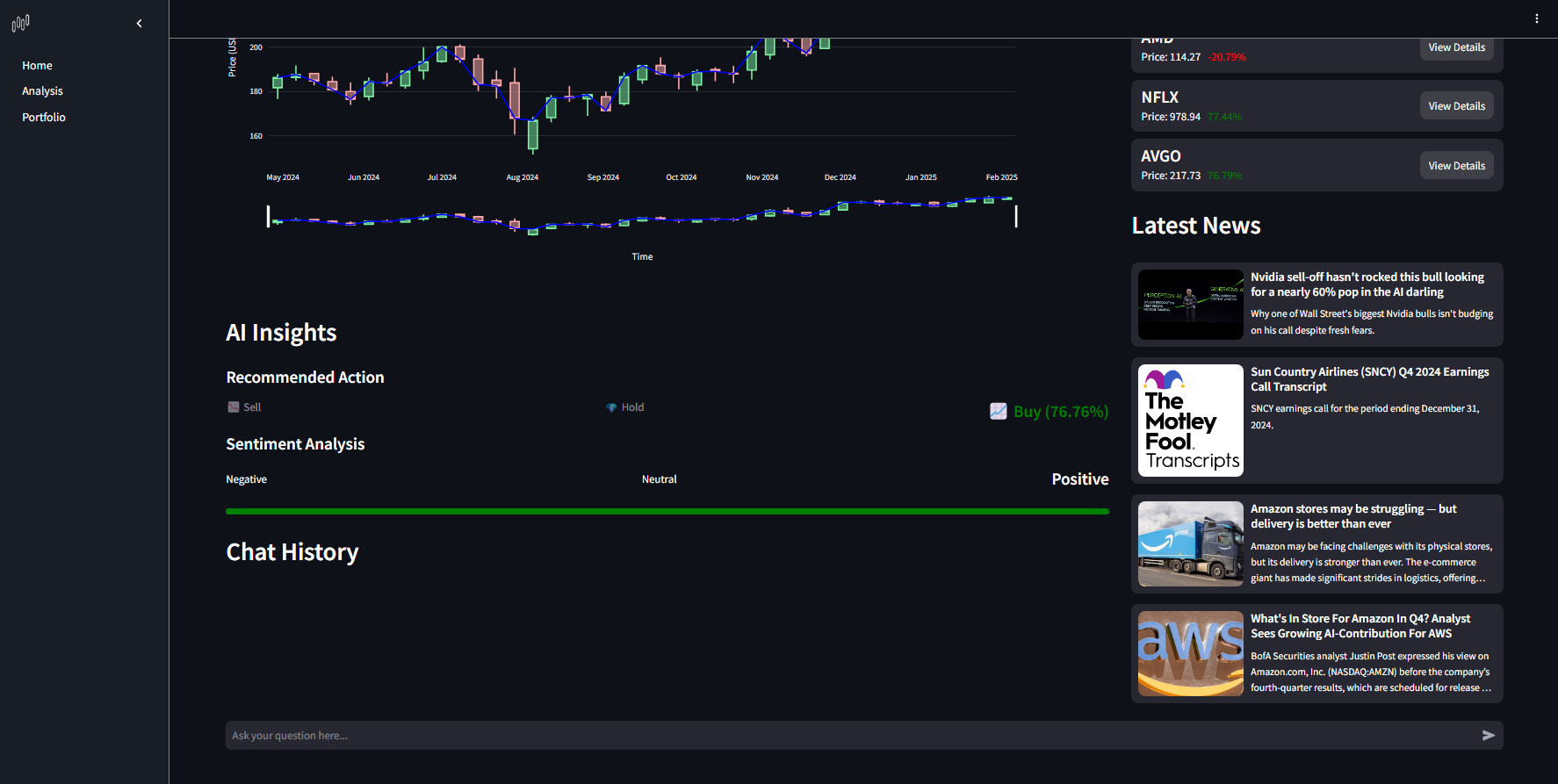This screenshot has width=1558, height=784.
Task: Click the Nov 2024 axis label
Action: pyautogui.click(x=762, y=177)
